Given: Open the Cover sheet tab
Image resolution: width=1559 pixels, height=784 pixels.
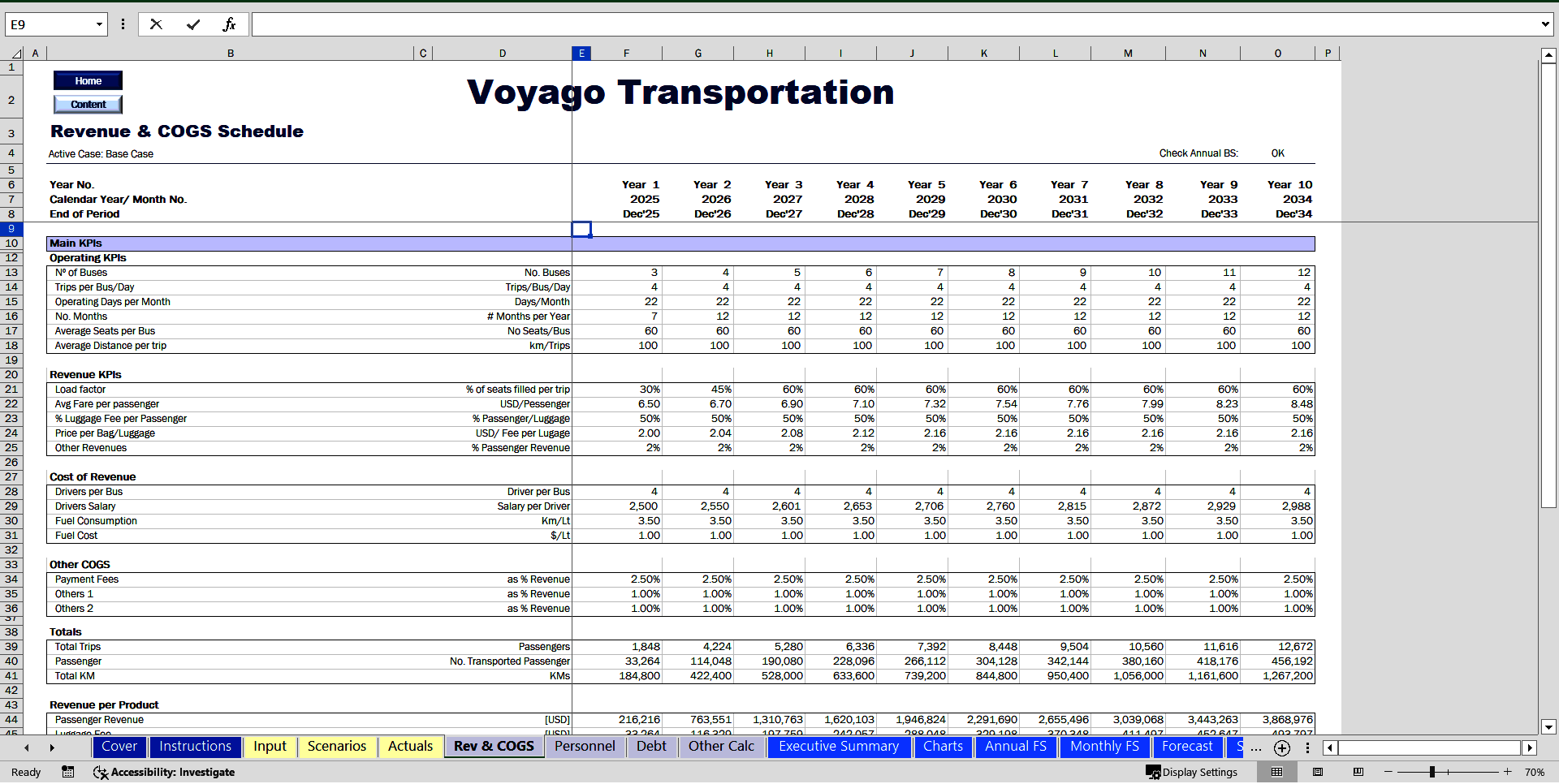Looking at the screenshot, I should click(x=119, y=747).
